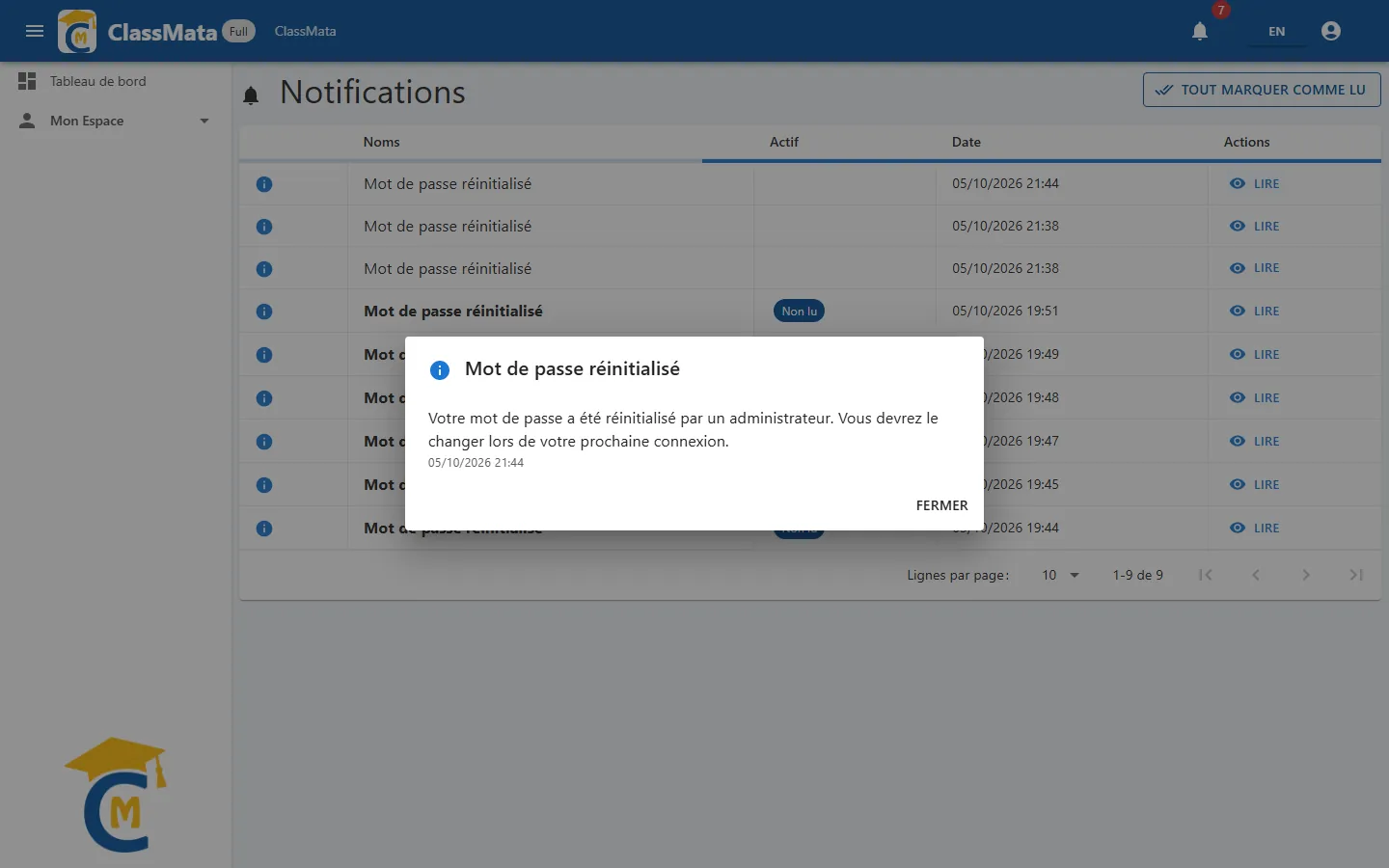The width and height of the screenshot is (1389, 868).
Task: Click TOUT MARQUER COMME LU button
Action: [x=1262, y=90]
